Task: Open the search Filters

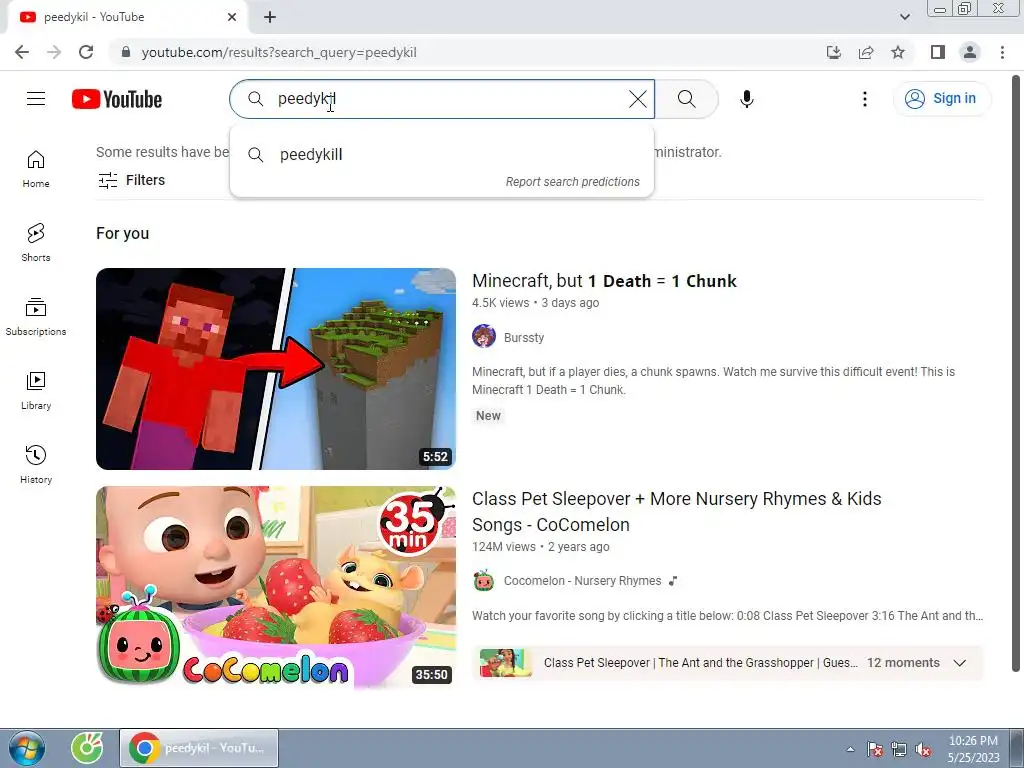Action: (131, 180)
